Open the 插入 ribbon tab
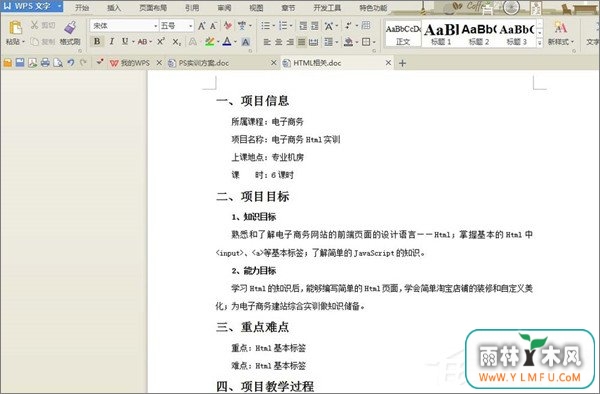This screenshot has height=394, width=600. click(114, 8)
